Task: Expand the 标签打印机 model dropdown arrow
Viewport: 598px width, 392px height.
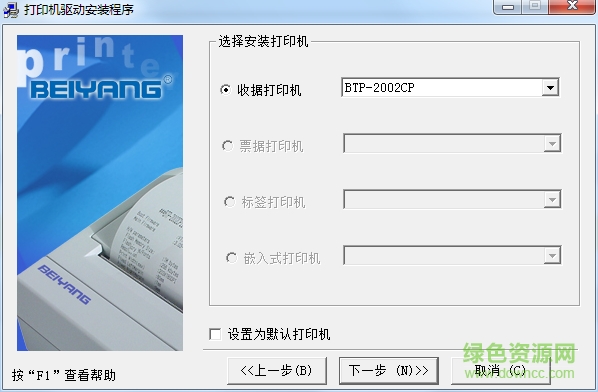Action: click(x=552, y=200)
